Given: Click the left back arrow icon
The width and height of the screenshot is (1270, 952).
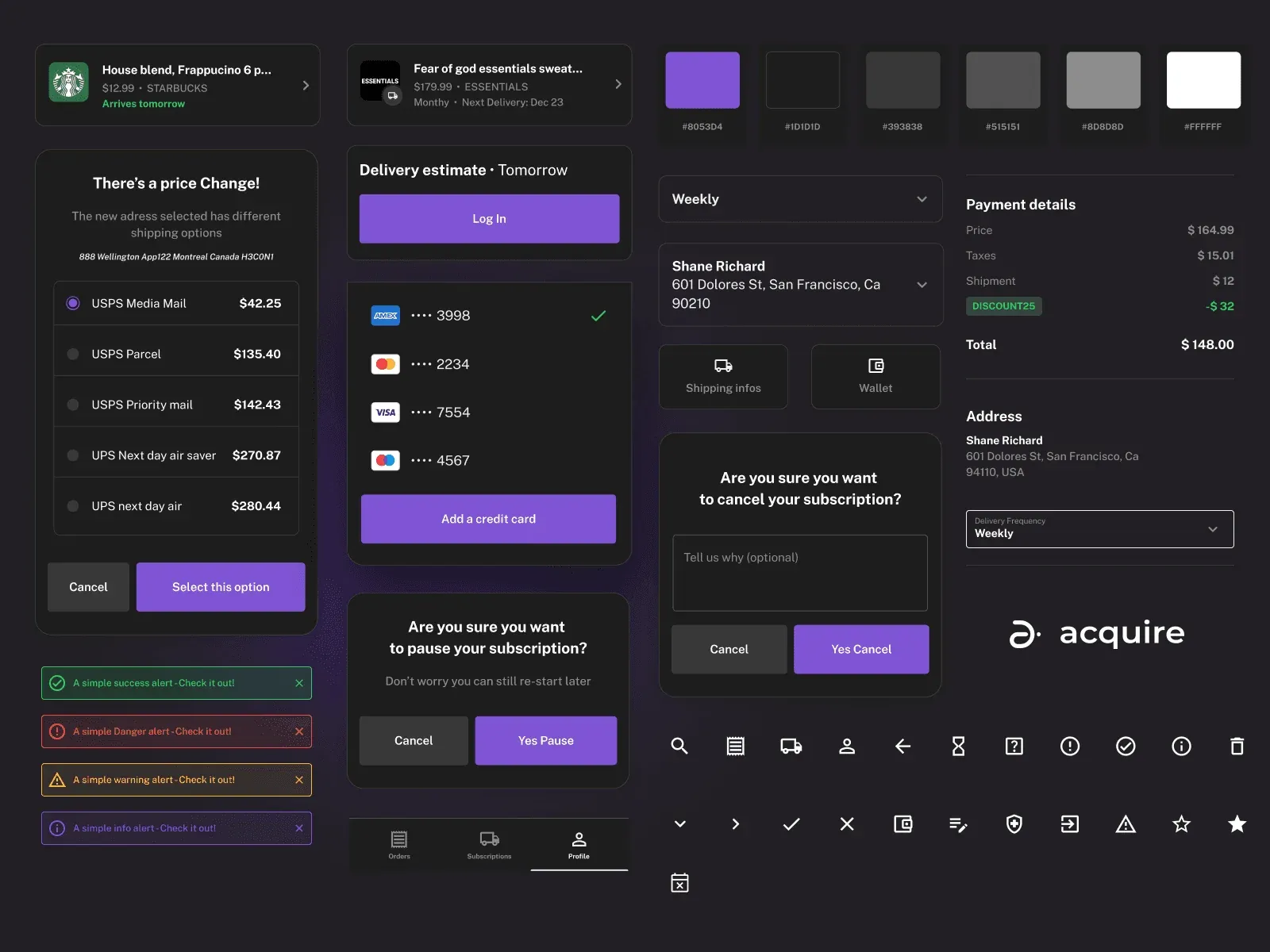Looking at the screenshot, I should 902,746.
